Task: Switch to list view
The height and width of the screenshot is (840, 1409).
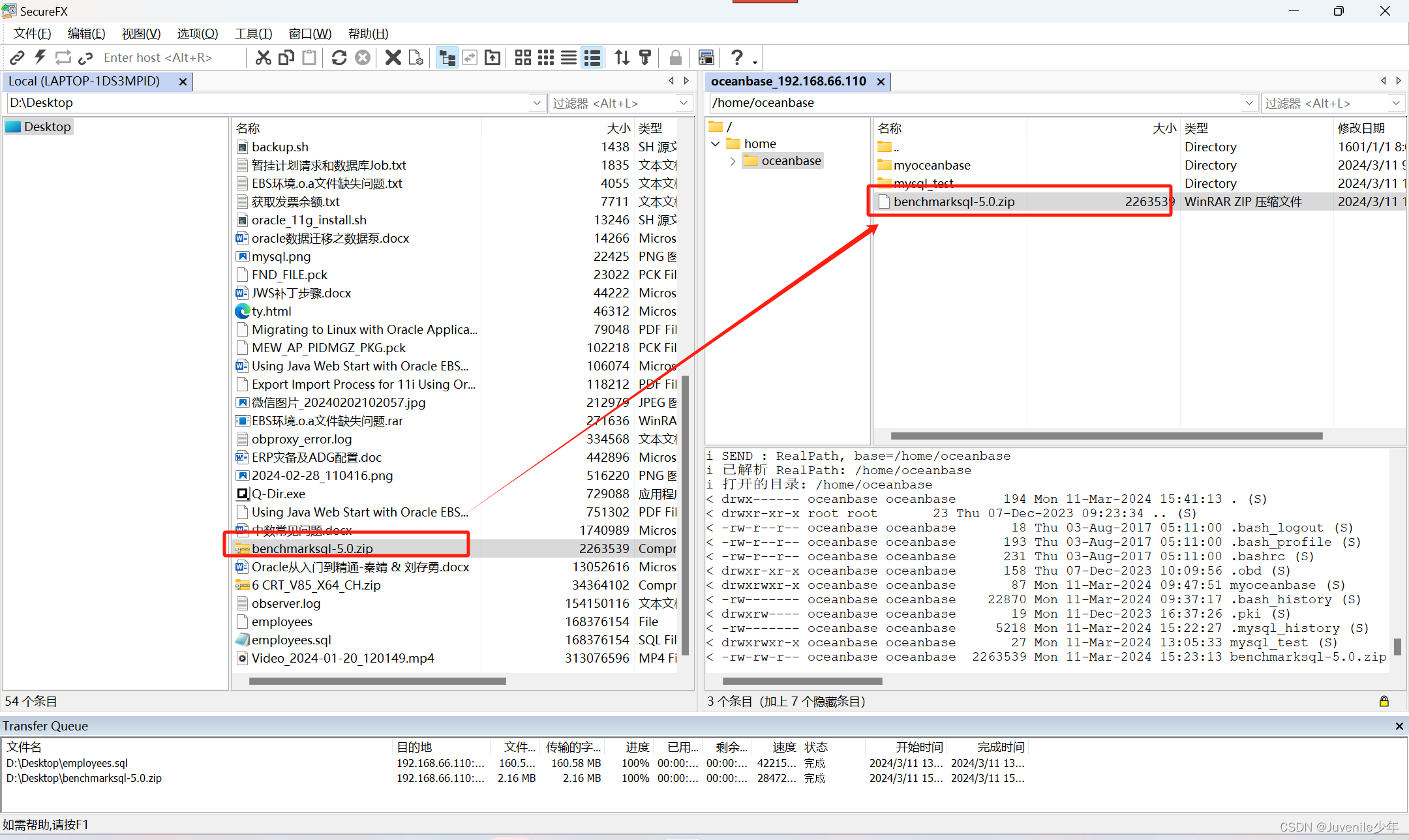Action: [x=569, y=58]
